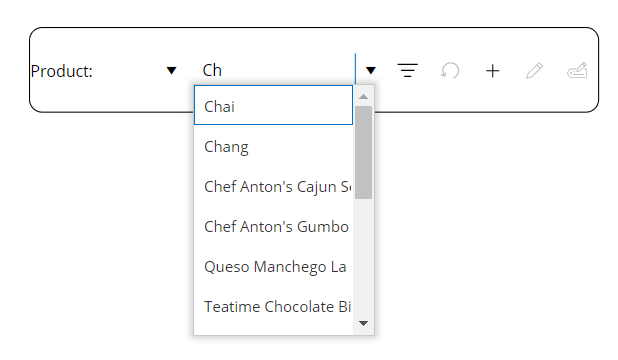618x360 pixels.
Task: Expand the Product label dropdown arrow
Action: pyautogui.click(x=171, y=71)
